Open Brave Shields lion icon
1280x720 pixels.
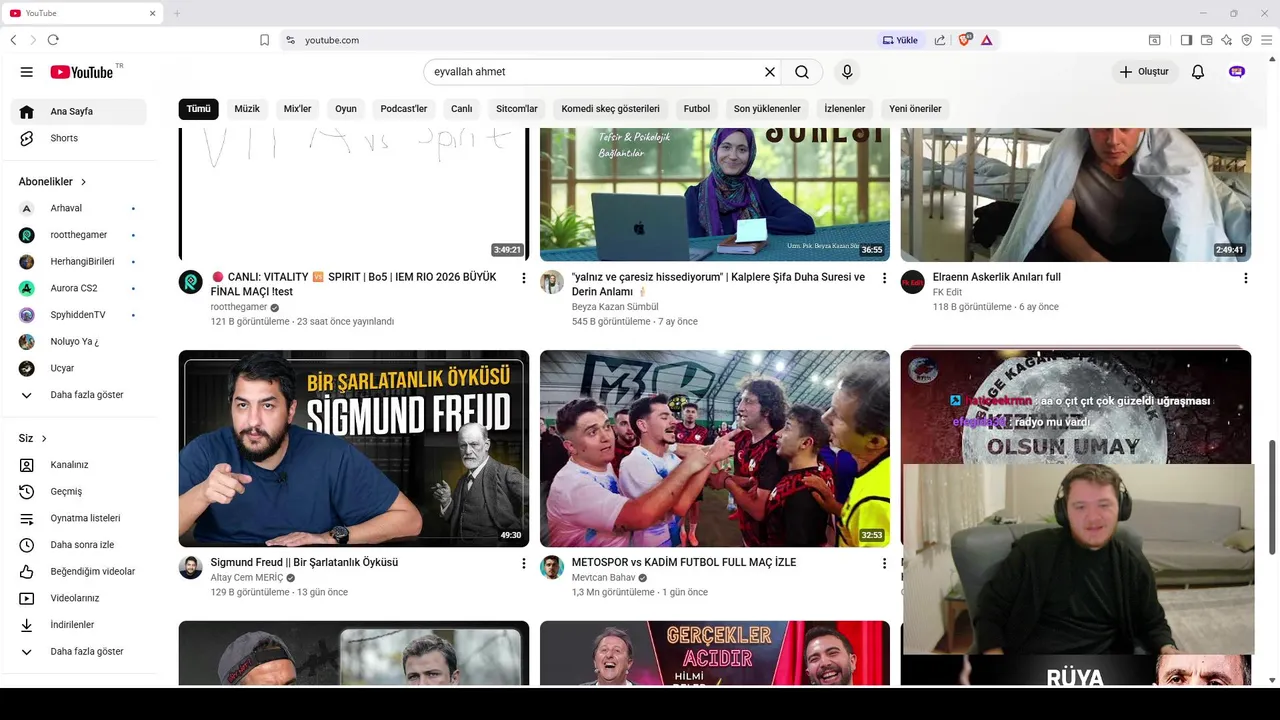point(965,40)
